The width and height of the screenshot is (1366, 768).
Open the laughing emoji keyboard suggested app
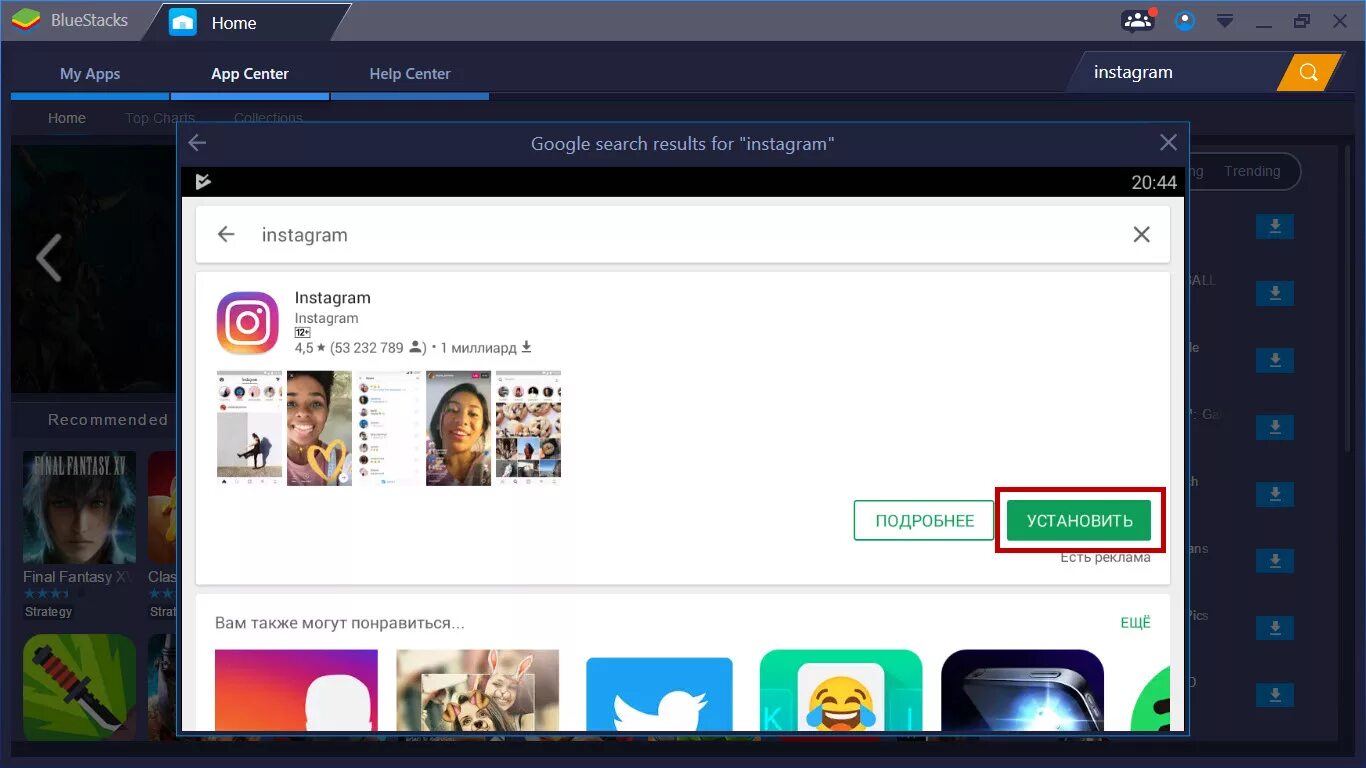pos(841,690)
